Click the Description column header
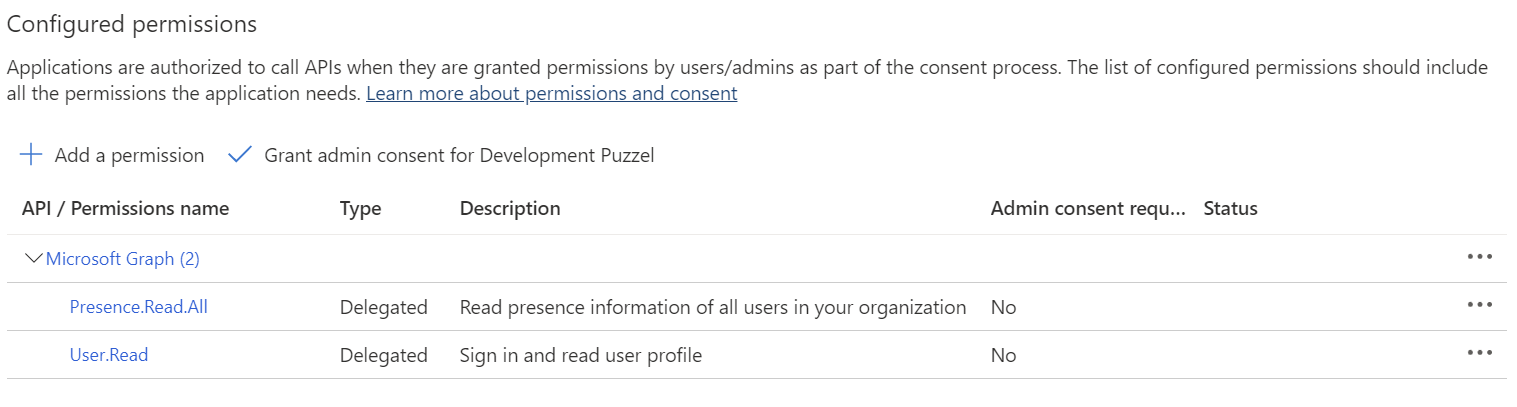1517x407 pixels. pyautogui.click(x=510, y=209)
